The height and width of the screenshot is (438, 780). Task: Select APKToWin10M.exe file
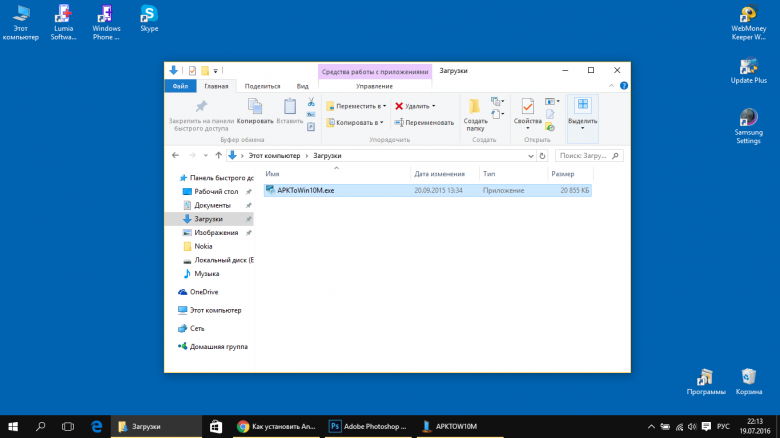point(428,190)
